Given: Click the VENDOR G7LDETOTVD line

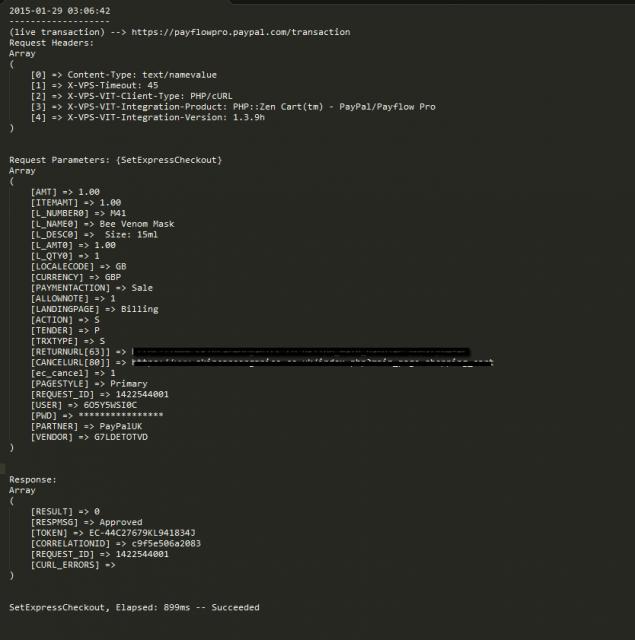Looking at the screenshot, I should pyautogui.click(x=89, y=437).
